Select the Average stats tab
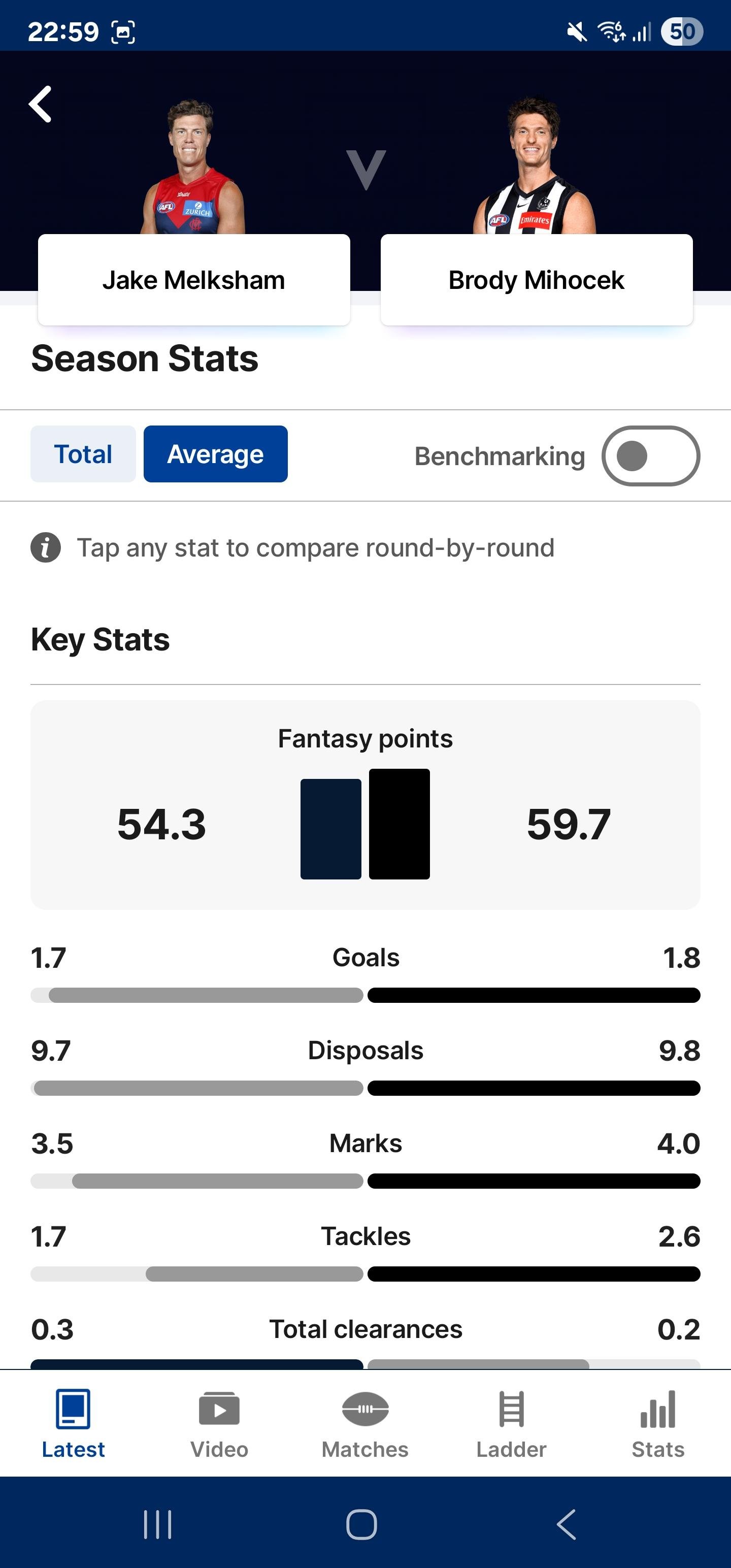 click(x=215, y=454)
